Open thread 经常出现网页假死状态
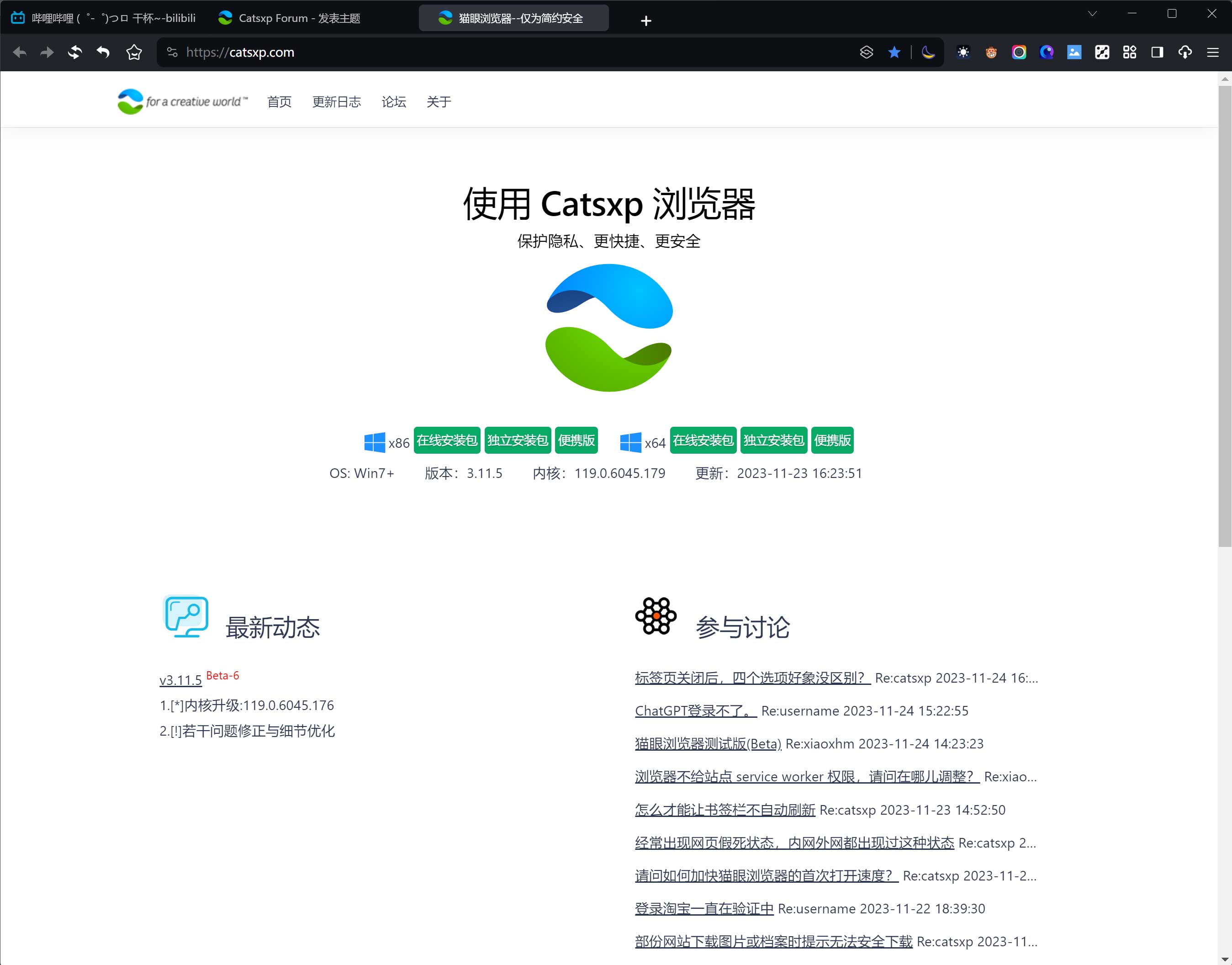 tap(795, 843)
